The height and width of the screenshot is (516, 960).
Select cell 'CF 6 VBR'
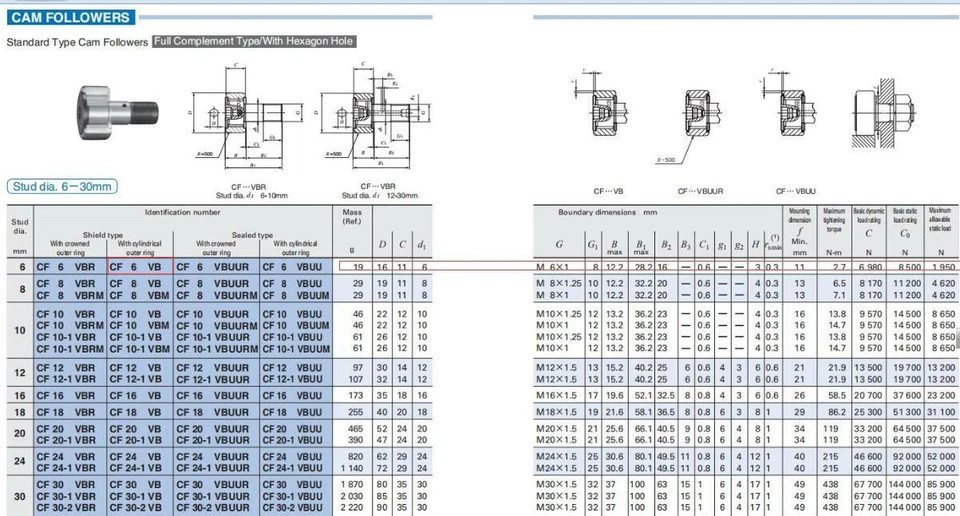coord(66,267)
